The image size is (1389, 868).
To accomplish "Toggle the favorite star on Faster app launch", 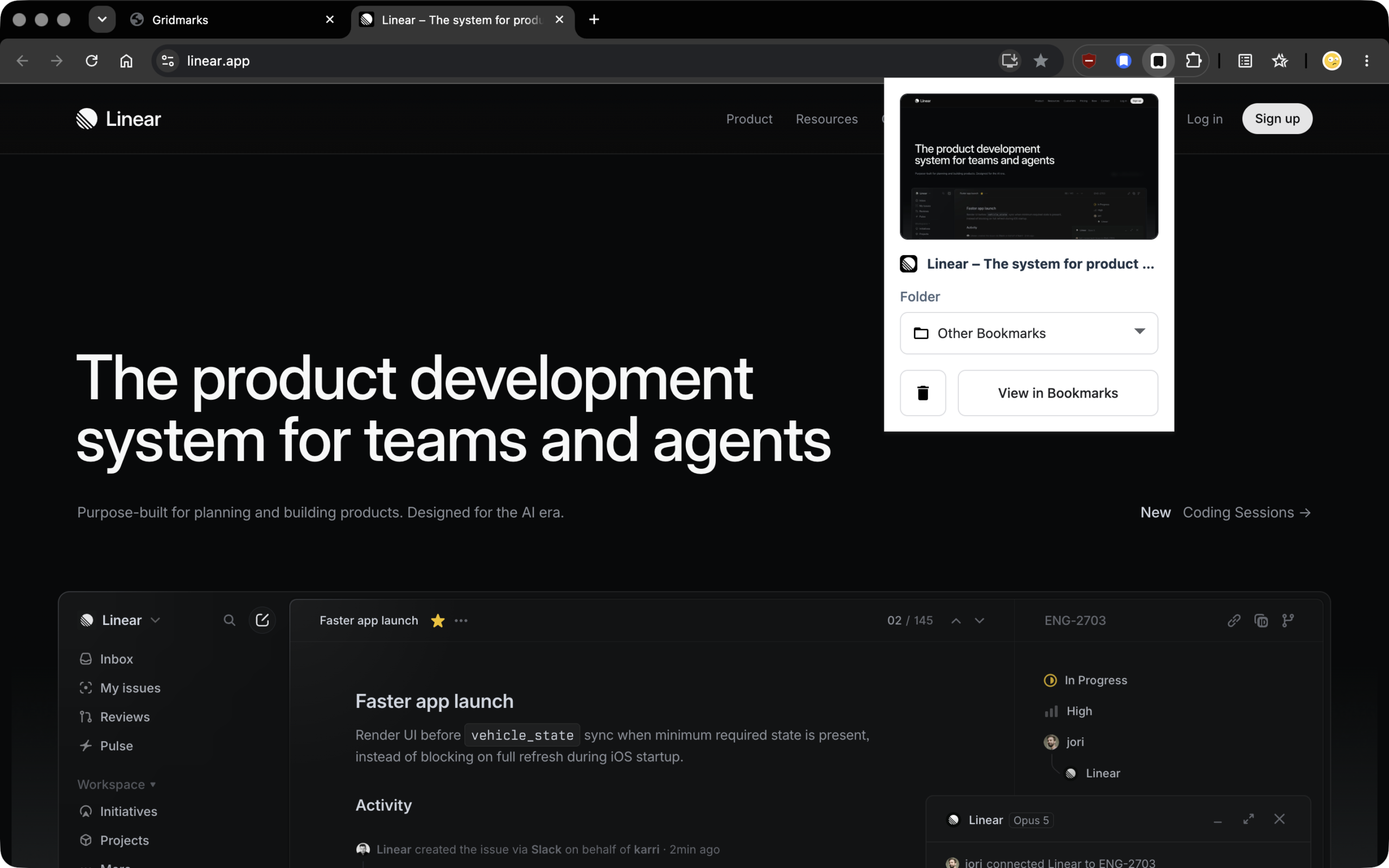I will point(437,621).
